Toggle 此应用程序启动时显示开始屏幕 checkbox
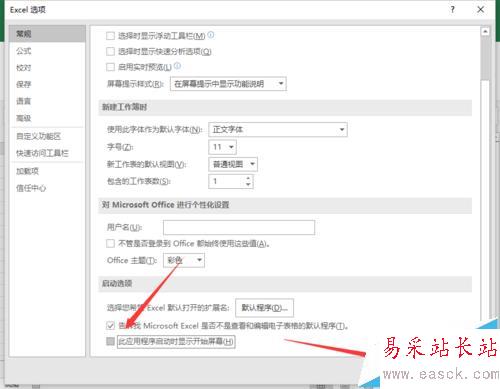This screenshot has width=500, height=389. tap(110, 341)
